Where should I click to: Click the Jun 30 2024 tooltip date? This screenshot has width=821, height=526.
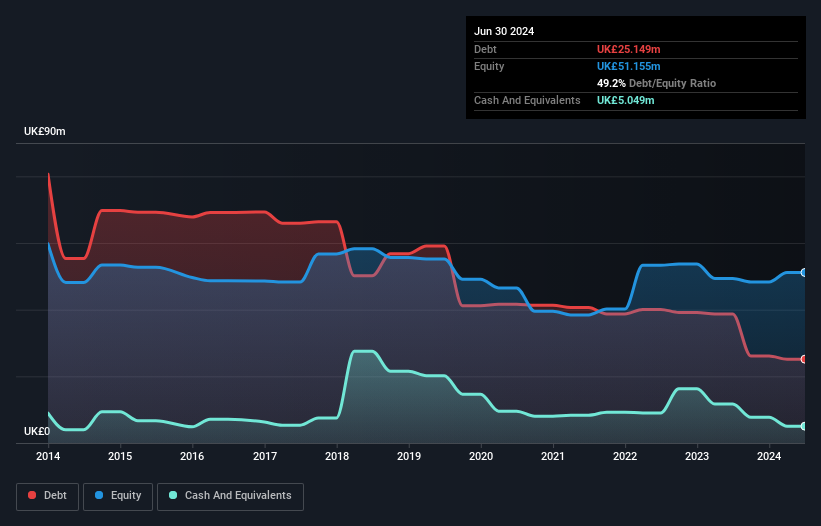tap(504, 31)
